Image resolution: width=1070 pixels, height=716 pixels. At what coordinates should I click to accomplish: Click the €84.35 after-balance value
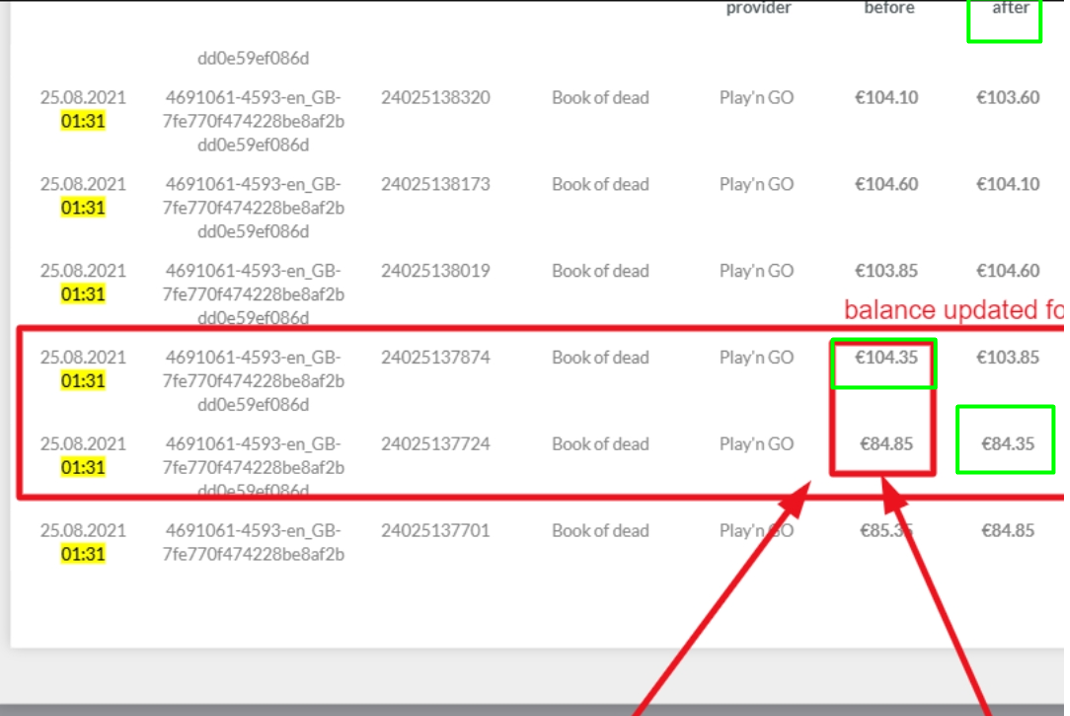(1007, 444)
